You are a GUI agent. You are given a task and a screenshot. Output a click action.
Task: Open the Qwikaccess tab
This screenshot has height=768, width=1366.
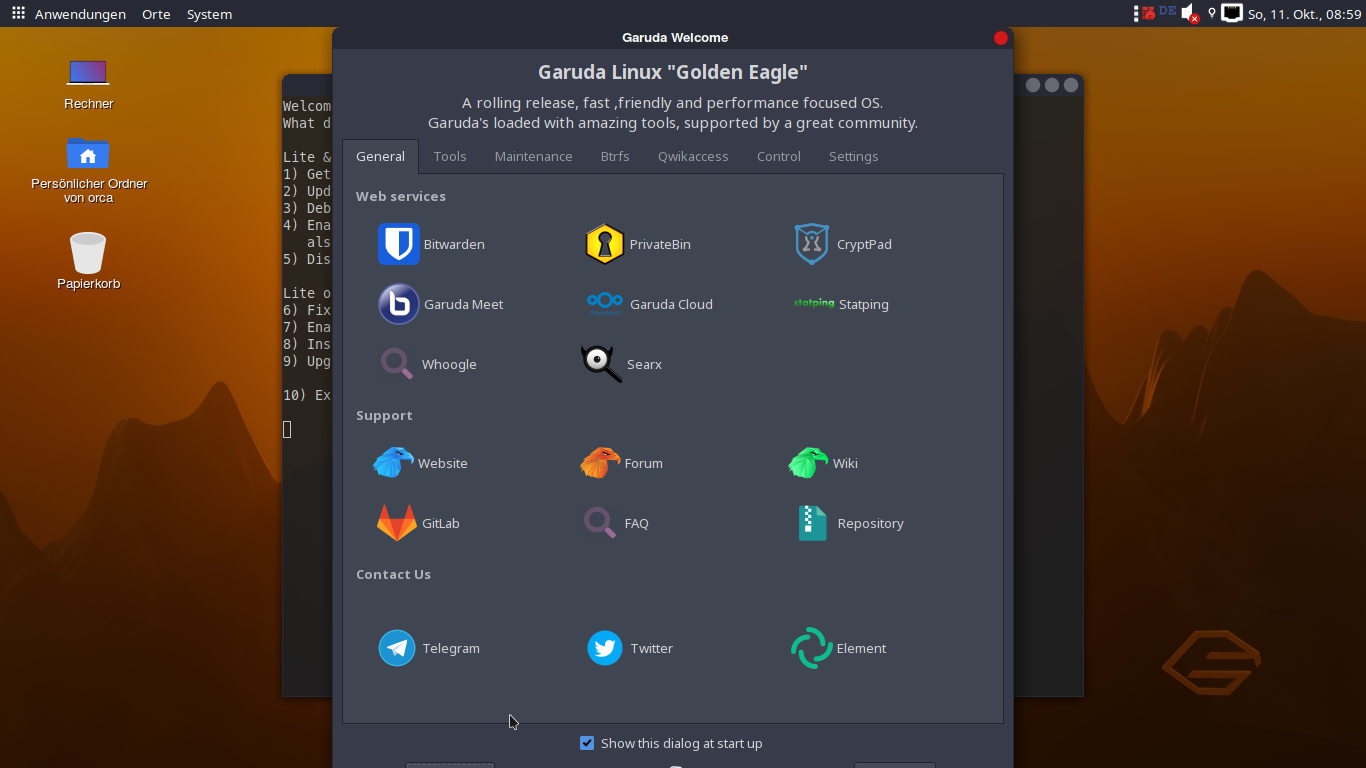pos(693,156)
